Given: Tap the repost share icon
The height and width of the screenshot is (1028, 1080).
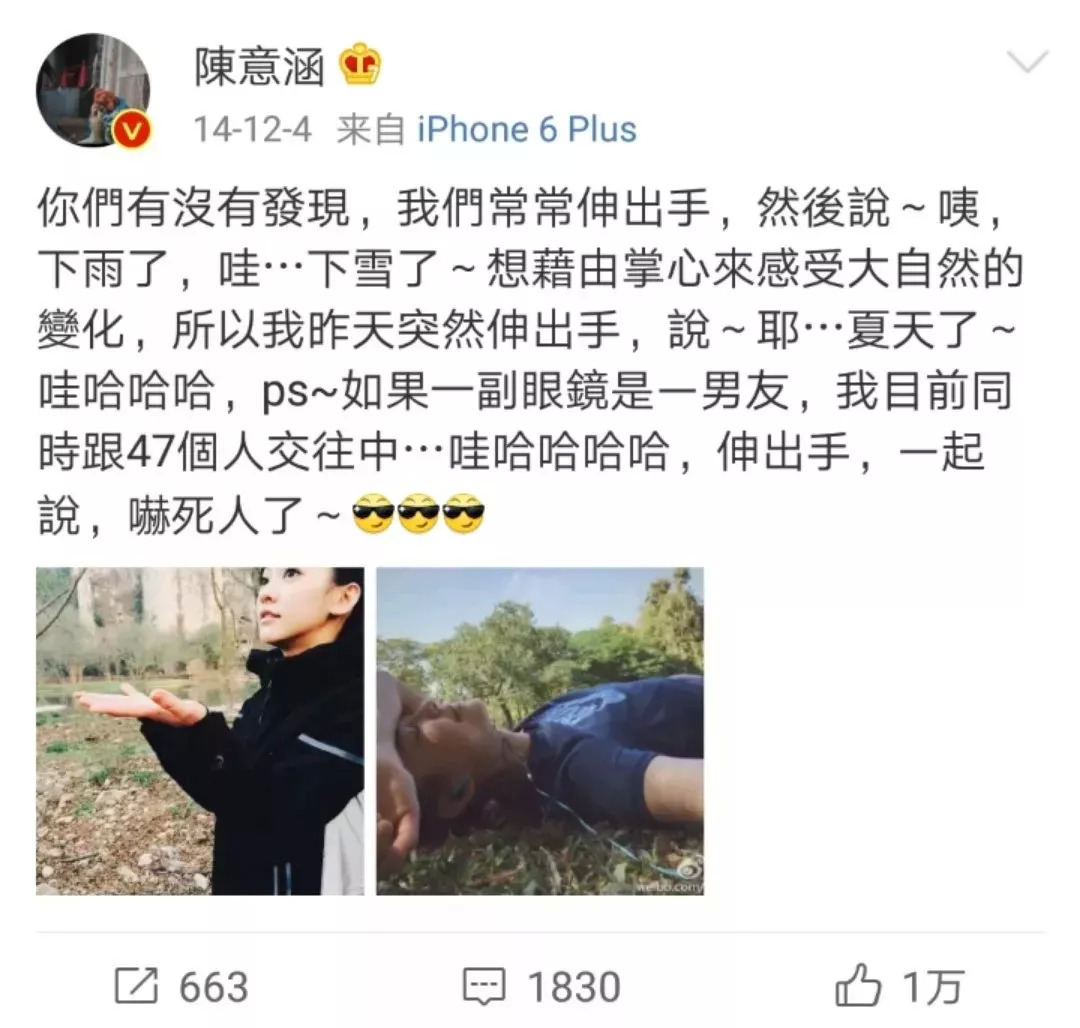Looking at the screenshot, I should tap(136, 986).
